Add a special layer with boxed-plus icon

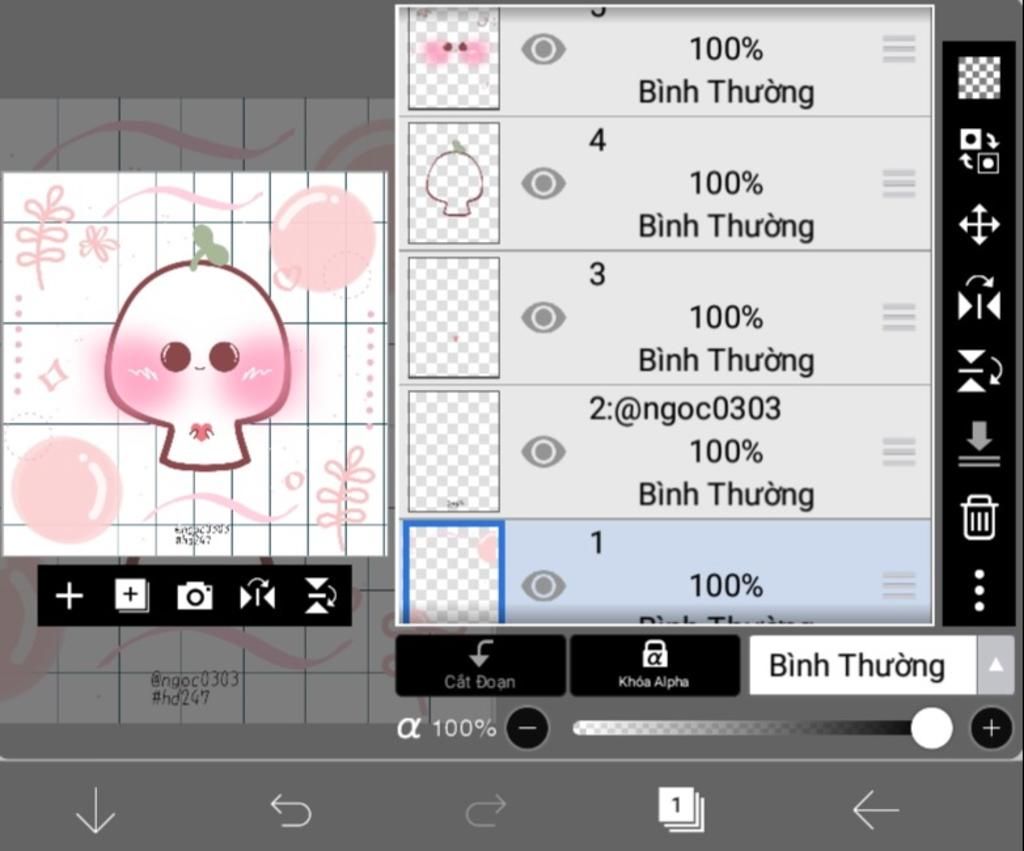[132, 596]
